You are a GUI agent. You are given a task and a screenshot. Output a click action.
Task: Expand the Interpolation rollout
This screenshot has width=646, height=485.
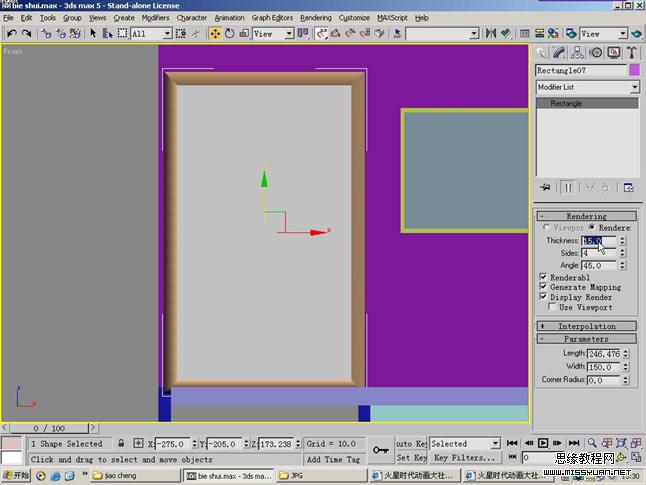587,326
